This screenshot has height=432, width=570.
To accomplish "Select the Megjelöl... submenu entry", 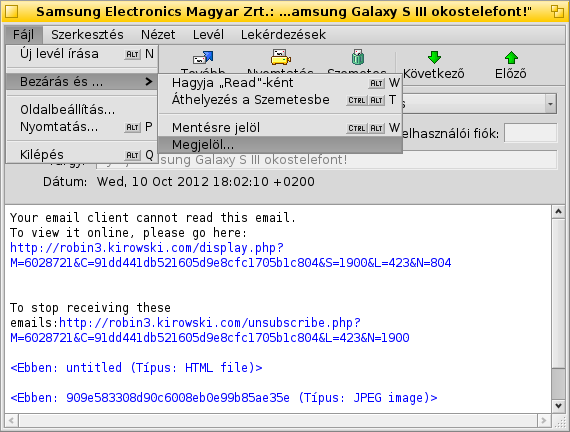I will coord(280,145).
